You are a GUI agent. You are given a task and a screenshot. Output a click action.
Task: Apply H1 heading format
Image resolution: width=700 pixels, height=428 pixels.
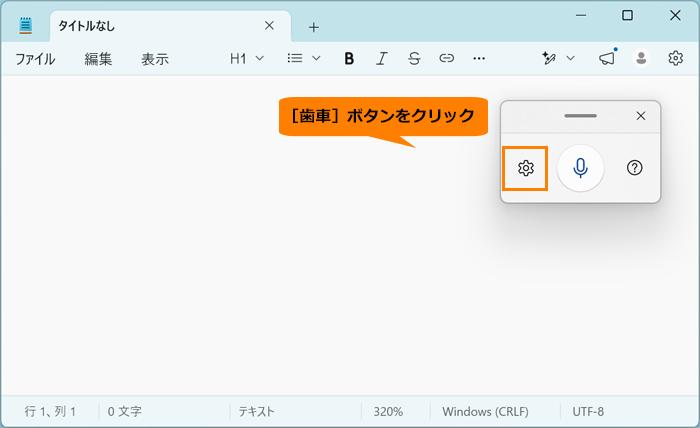coord(238,58)
